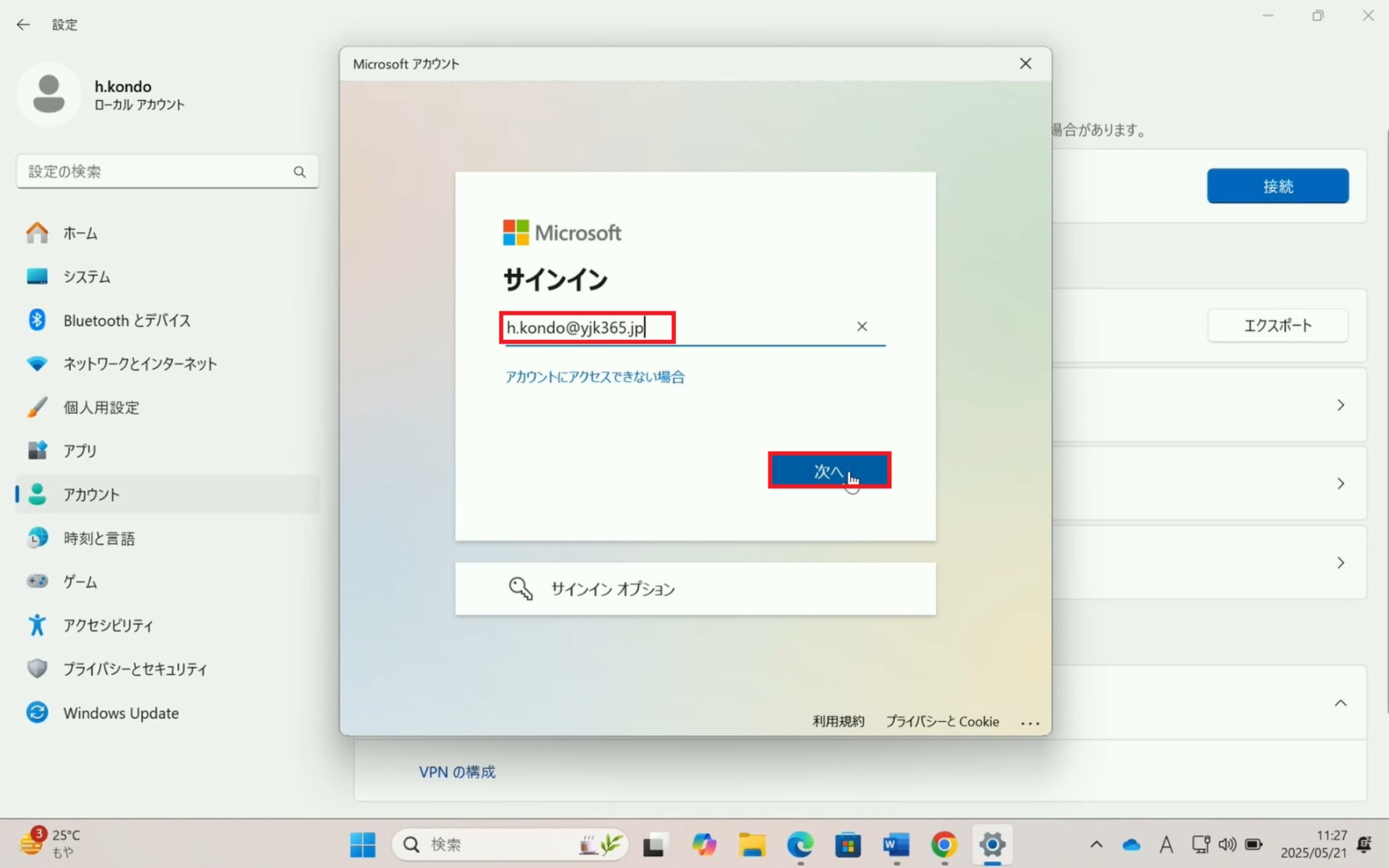The height and width of the screenshot is (868, 1389).
Task: Go to アクセシビリティ settings
Action: (167, 625)
